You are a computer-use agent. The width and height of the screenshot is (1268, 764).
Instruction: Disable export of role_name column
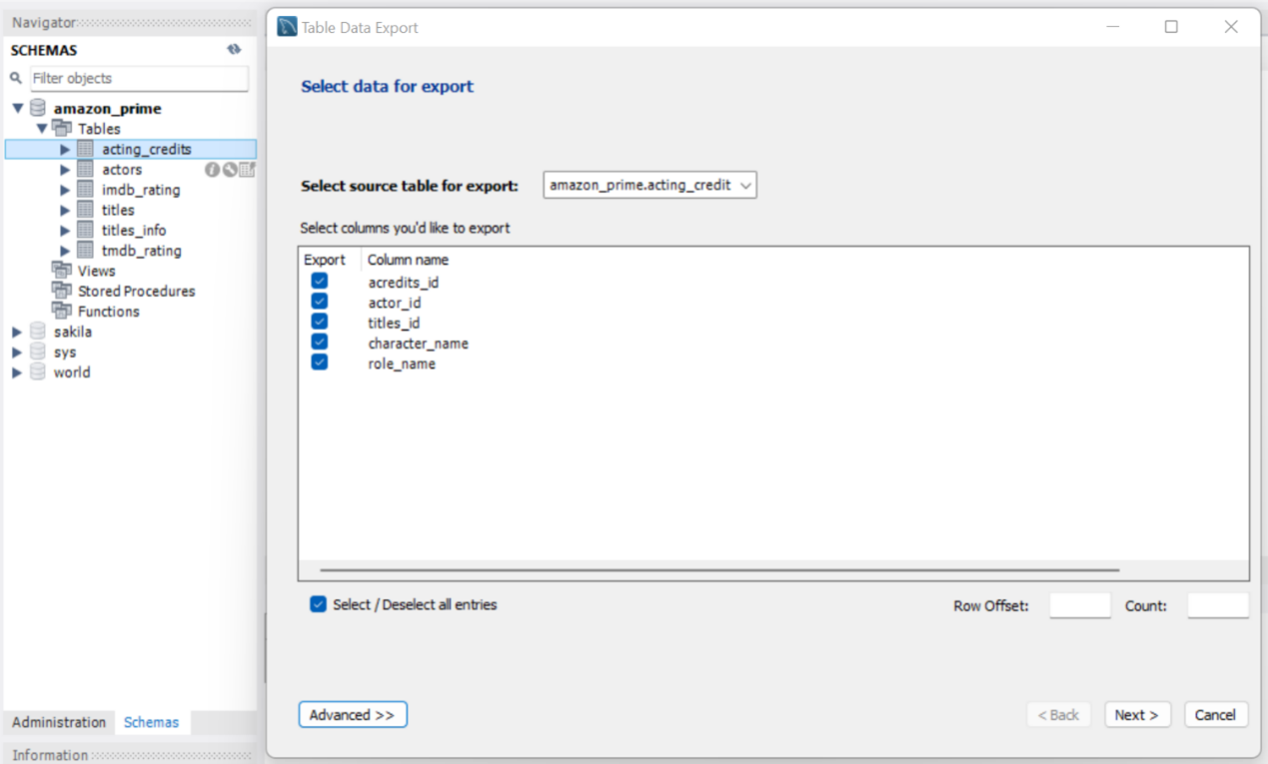[318, 362]
